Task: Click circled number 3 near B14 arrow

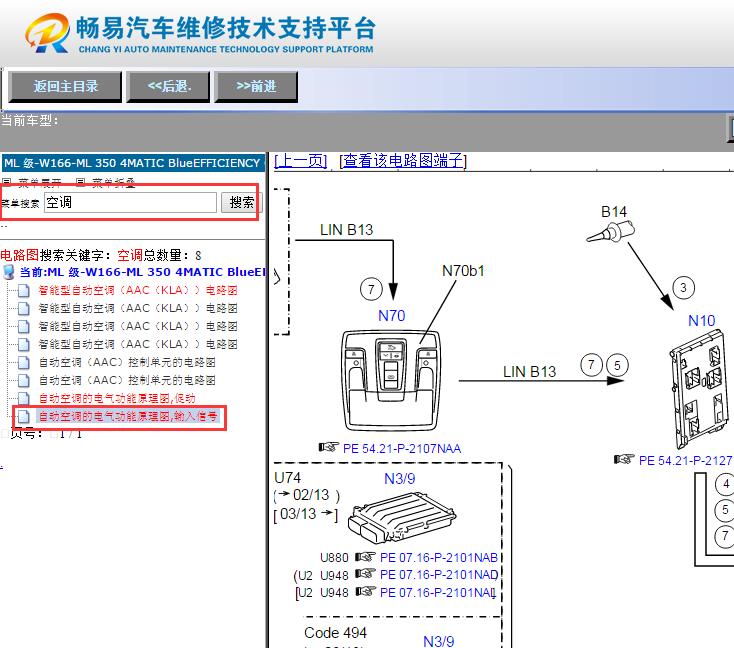Action: [x=683, y=287]
